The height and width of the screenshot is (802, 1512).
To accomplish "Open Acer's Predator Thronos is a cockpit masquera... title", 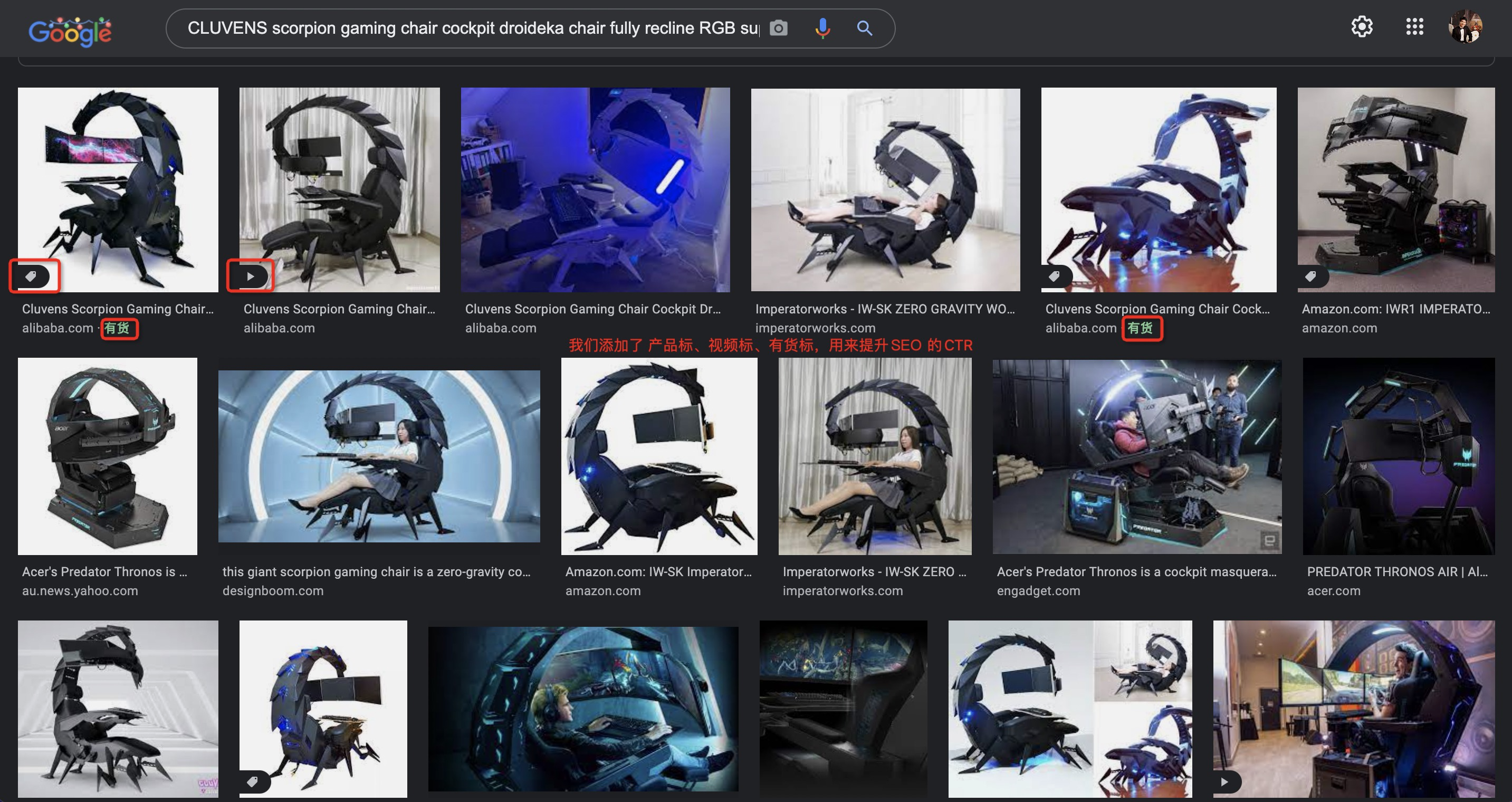I will (x=1136, y=572).
